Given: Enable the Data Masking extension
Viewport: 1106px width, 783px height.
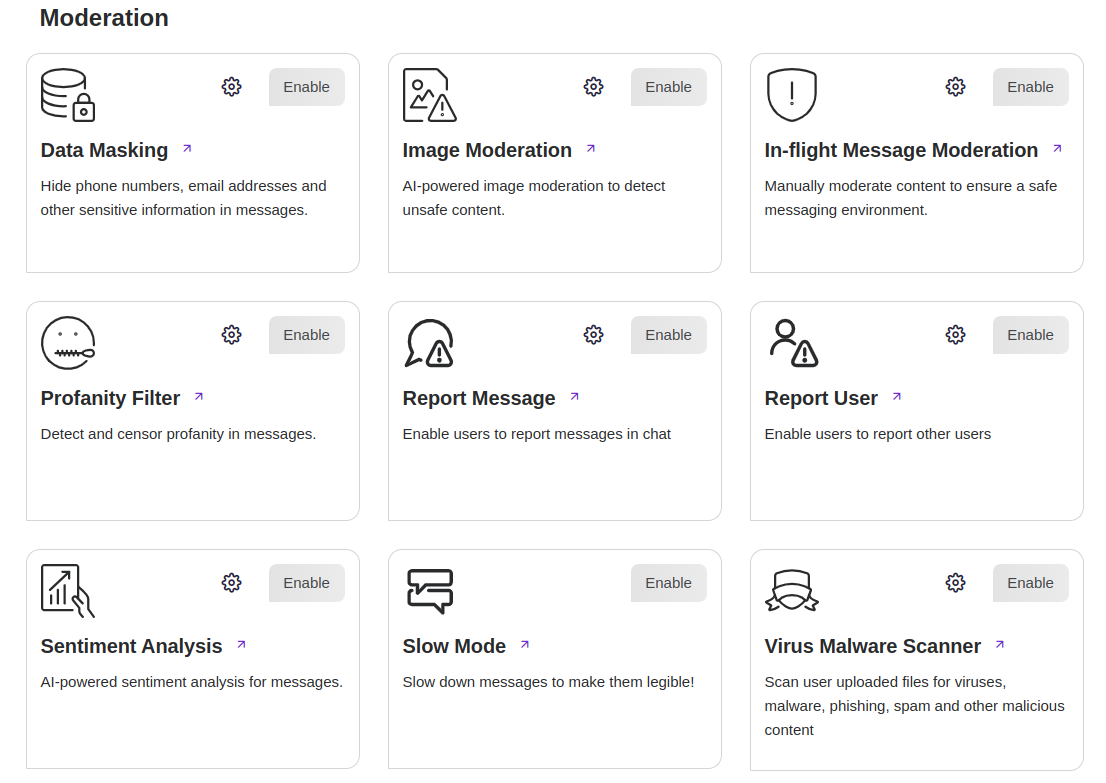Looking at the screenshot, I should tap(306, 87).
